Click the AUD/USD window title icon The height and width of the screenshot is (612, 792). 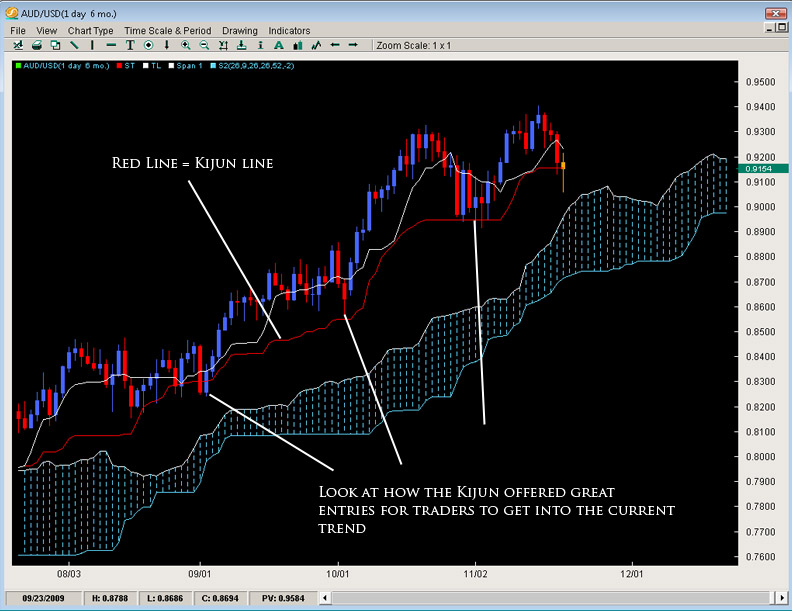tap(12, 13)
